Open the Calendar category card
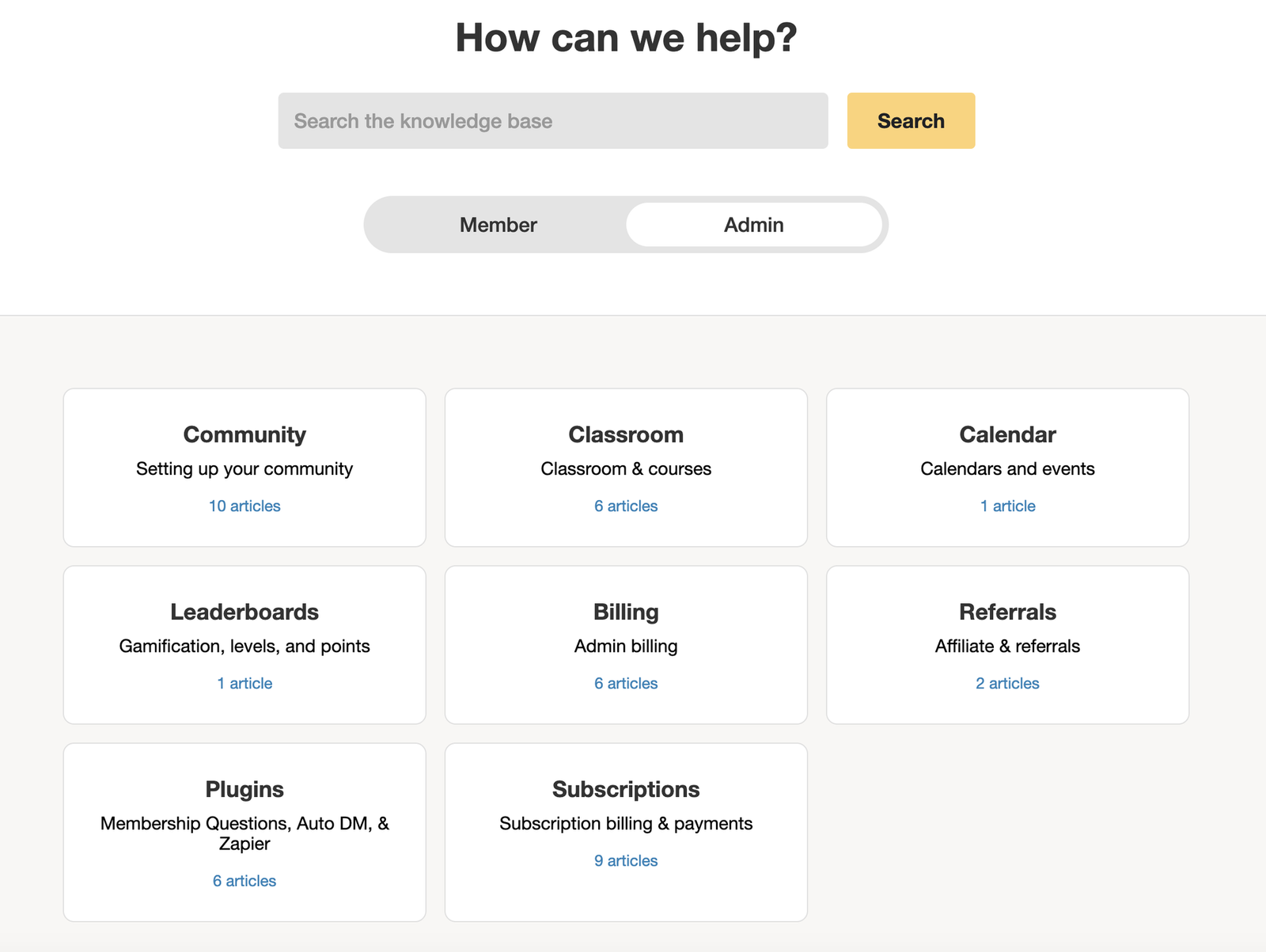1266x952 pixels. click(1006, 434)
